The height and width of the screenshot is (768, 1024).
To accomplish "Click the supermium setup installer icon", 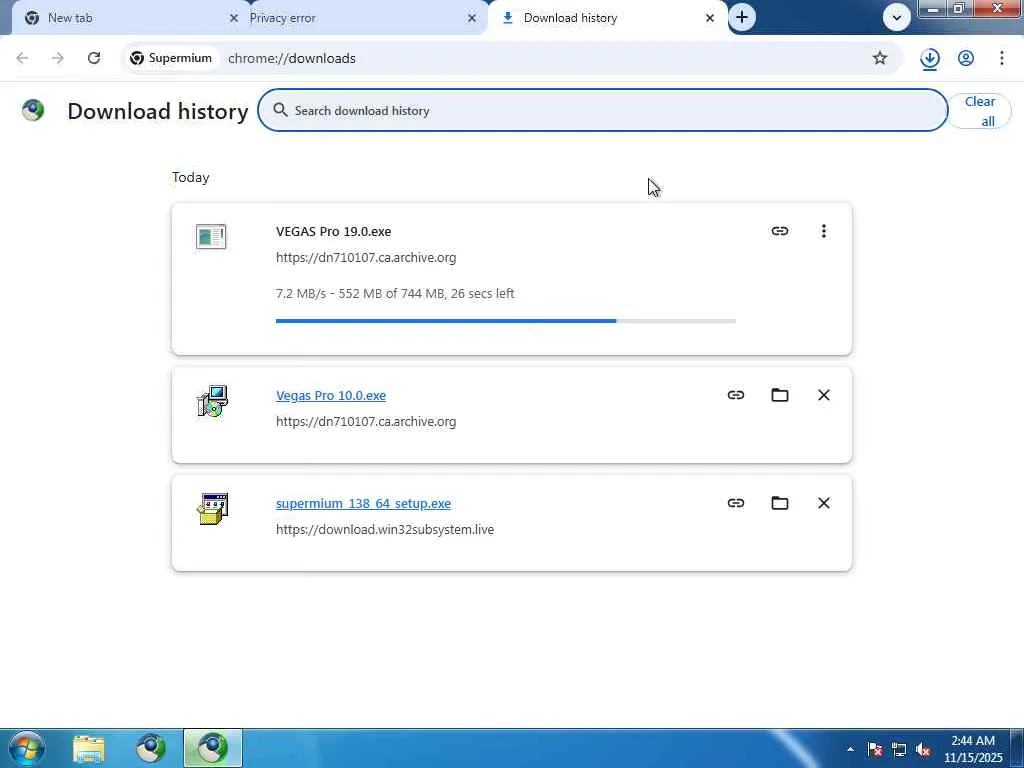I will click(x=212, y=509).
